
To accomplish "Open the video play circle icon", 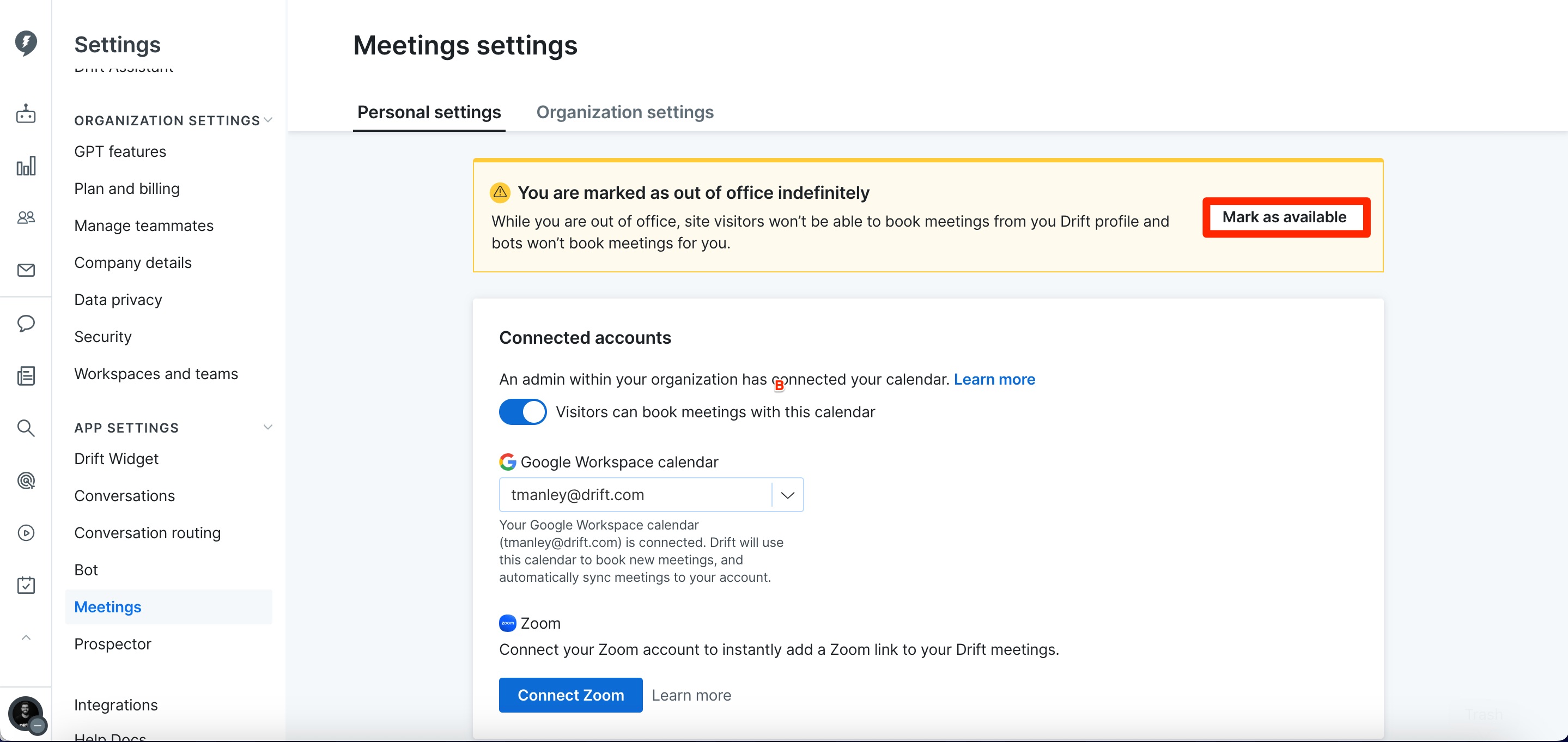I will tap(26, 533).
